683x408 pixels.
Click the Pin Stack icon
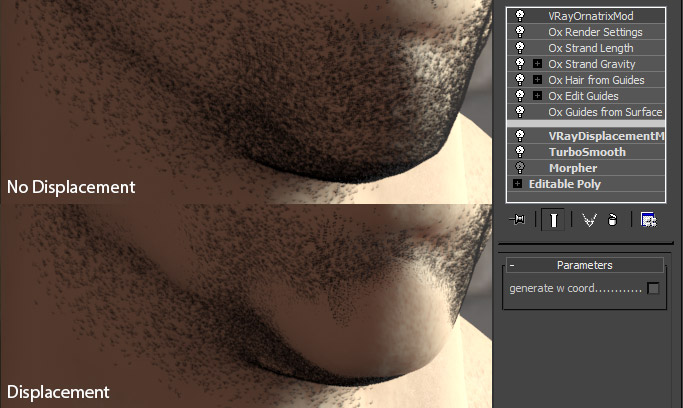point(518,220)
